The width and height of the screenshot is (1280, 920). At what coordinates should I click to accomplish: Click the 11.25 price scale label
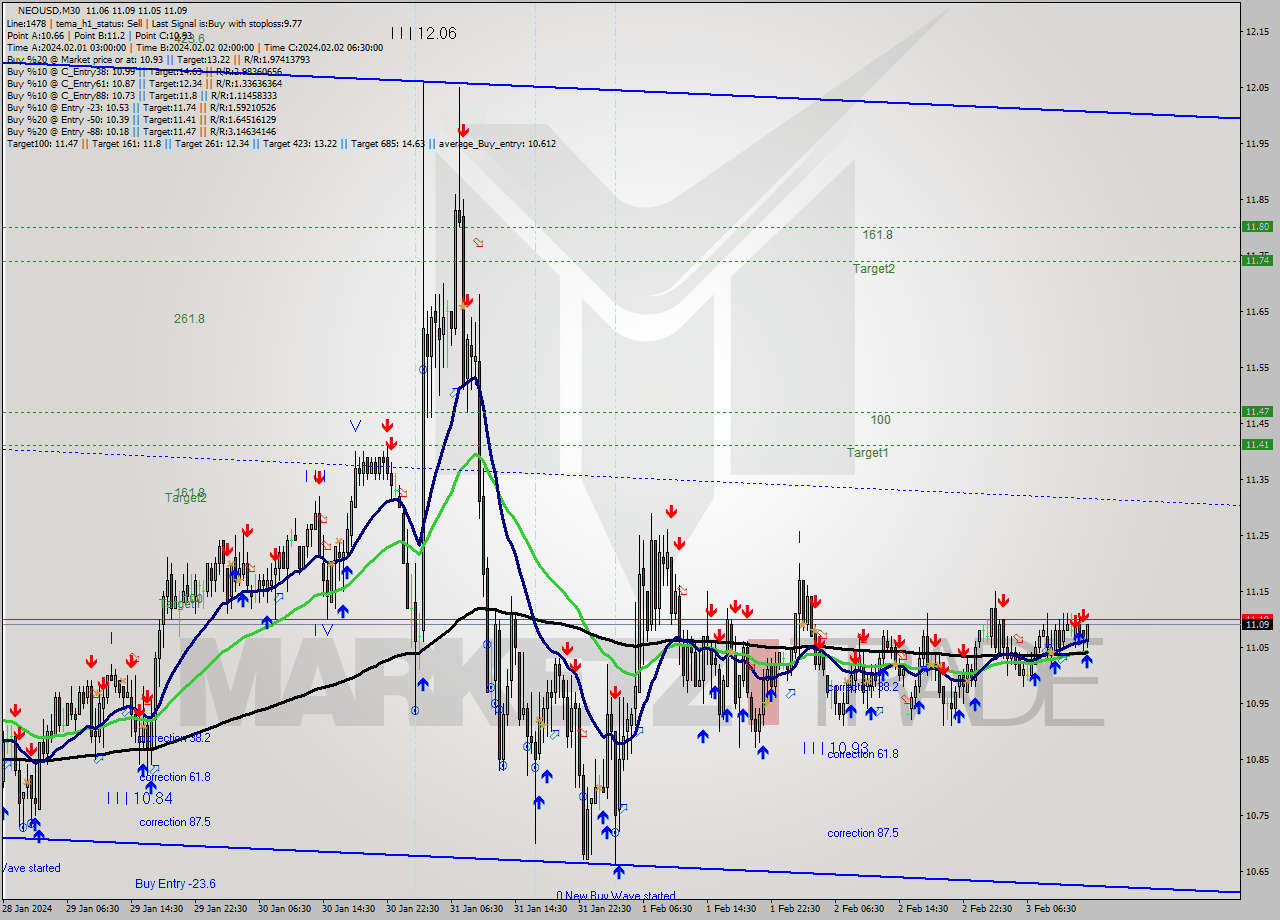tap(1257, 536)
